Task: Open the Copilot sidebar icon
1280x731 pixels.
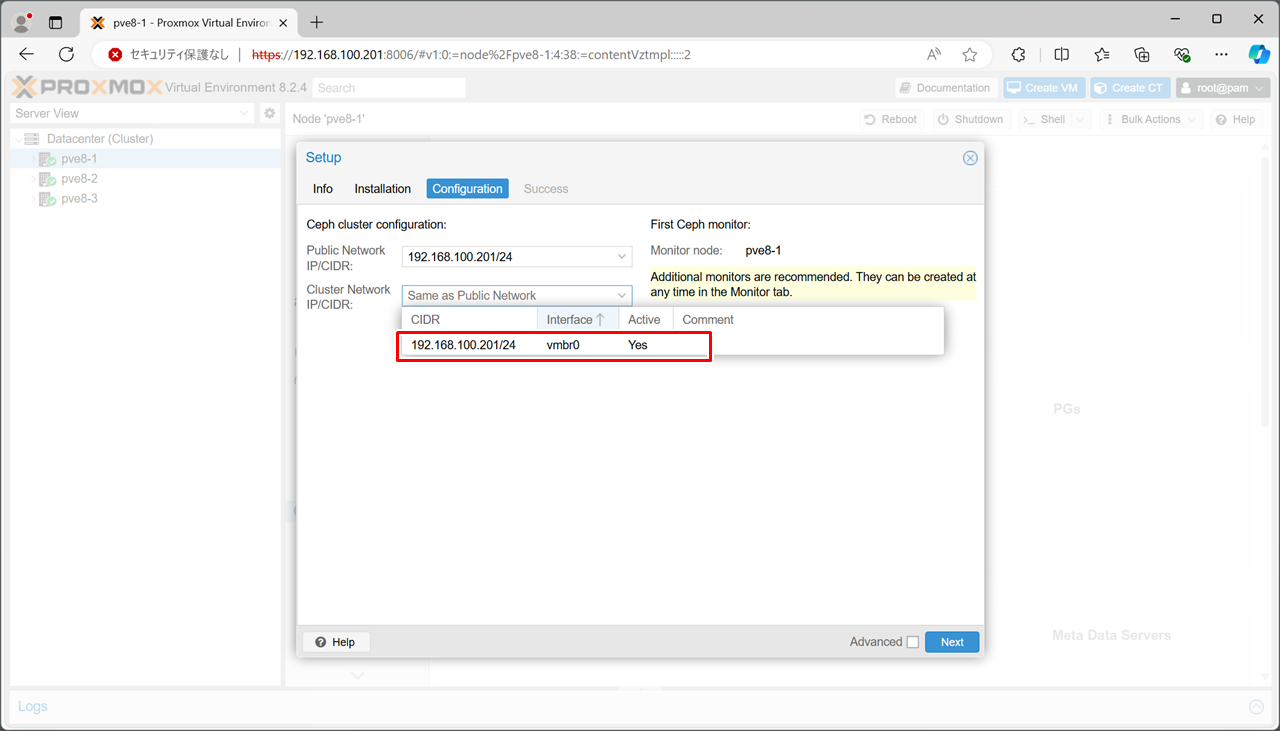Action: tap(1258, 55)
